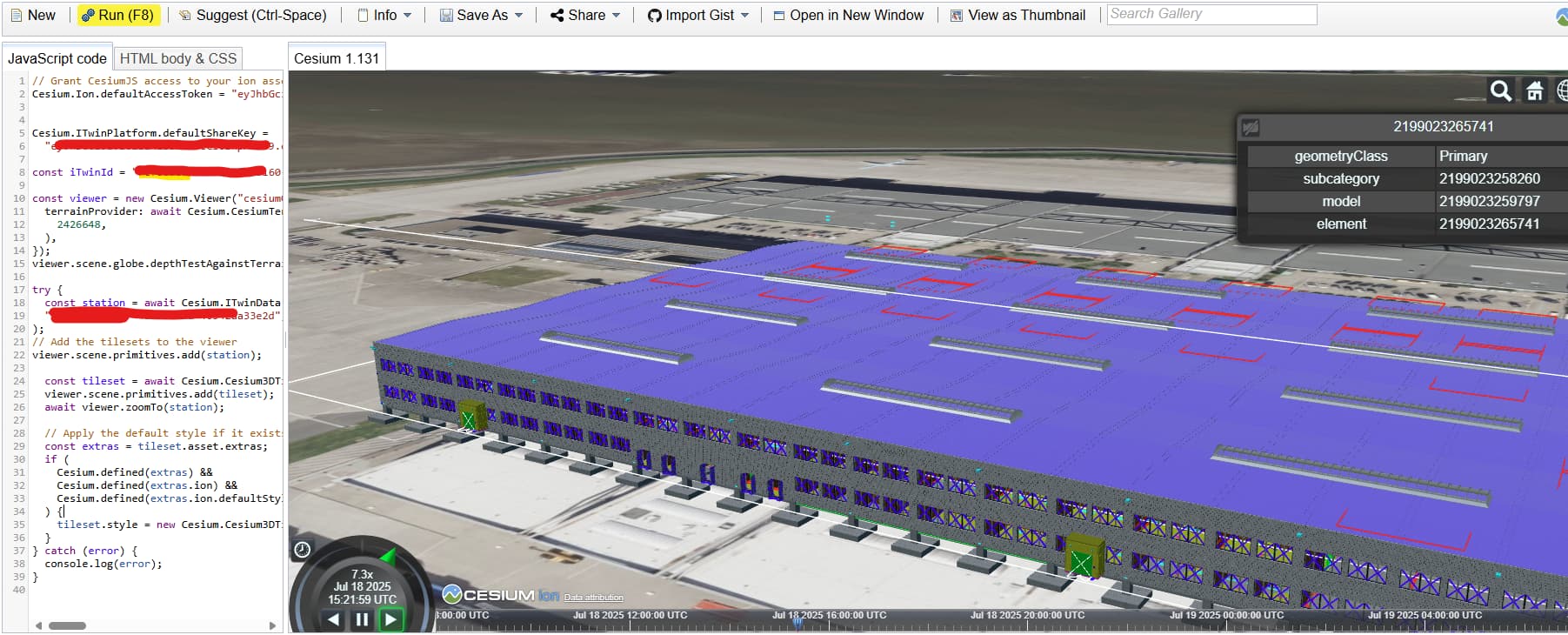
Task: Click Open in New Window
Action: tap(849, 15)
